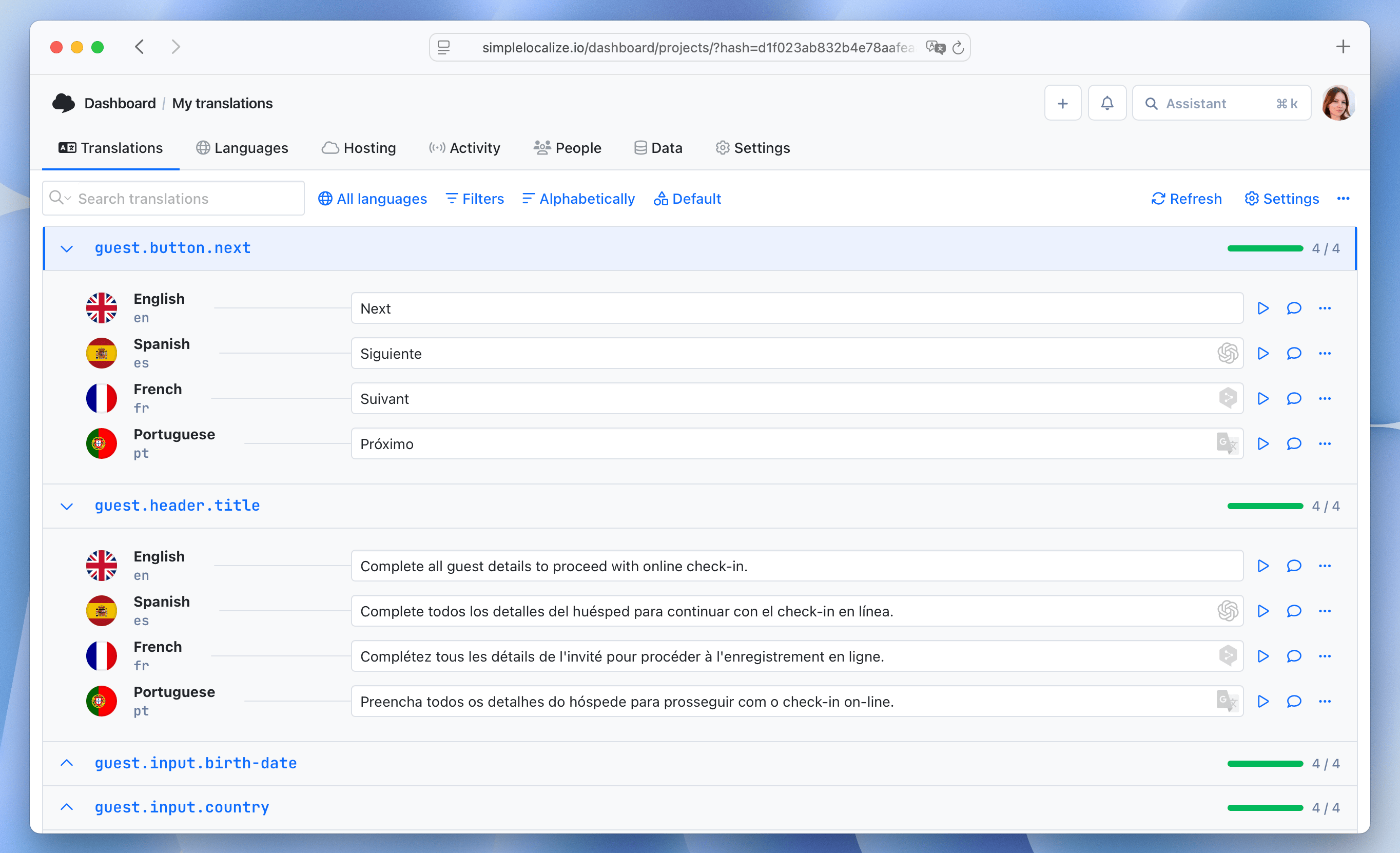
Task: Click the play icon for 'Siguiente' row
Action: (1262, 354)
